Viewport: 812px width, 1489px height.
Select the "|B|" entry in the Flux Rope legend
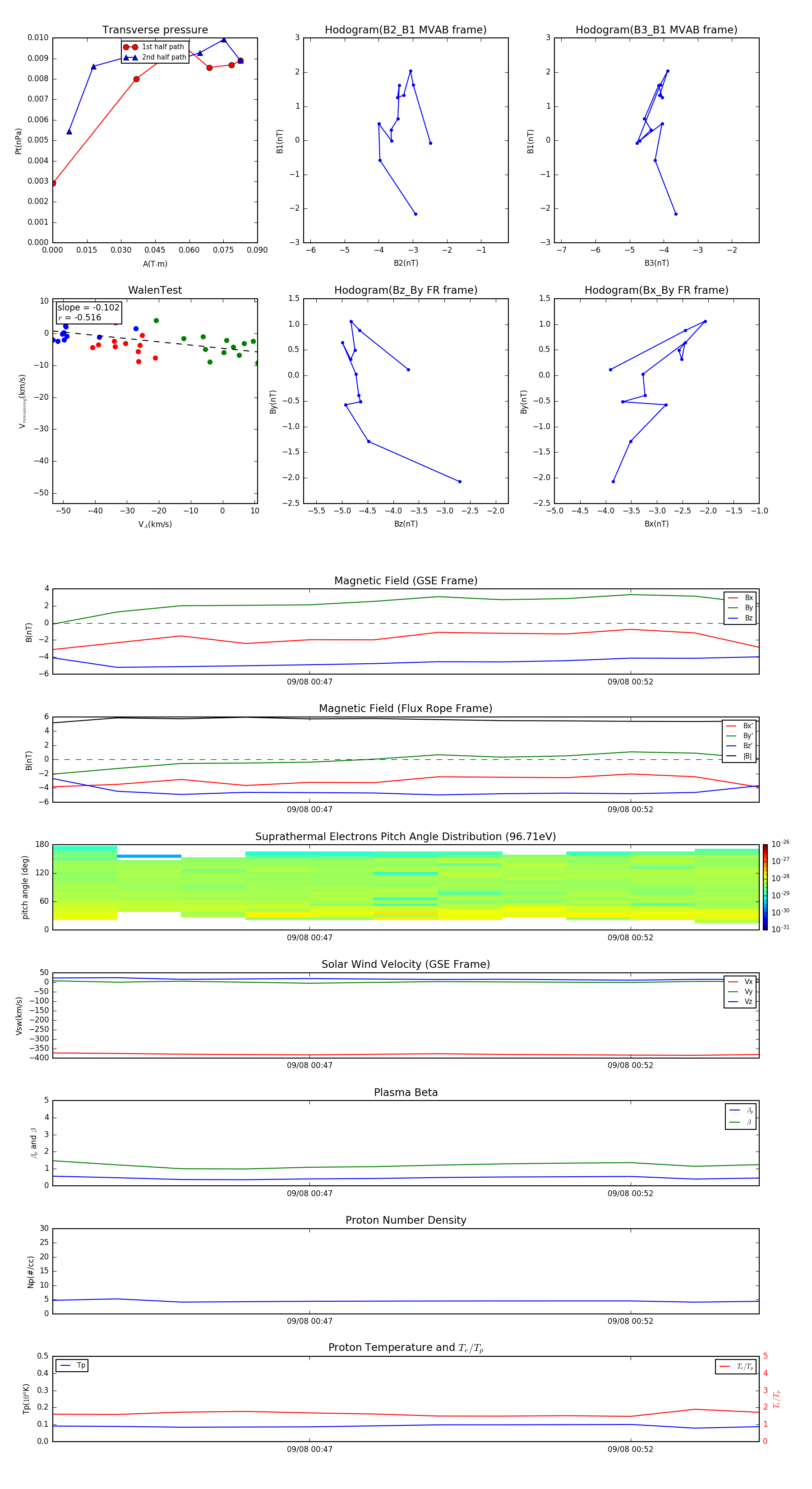tap(739, 756)
